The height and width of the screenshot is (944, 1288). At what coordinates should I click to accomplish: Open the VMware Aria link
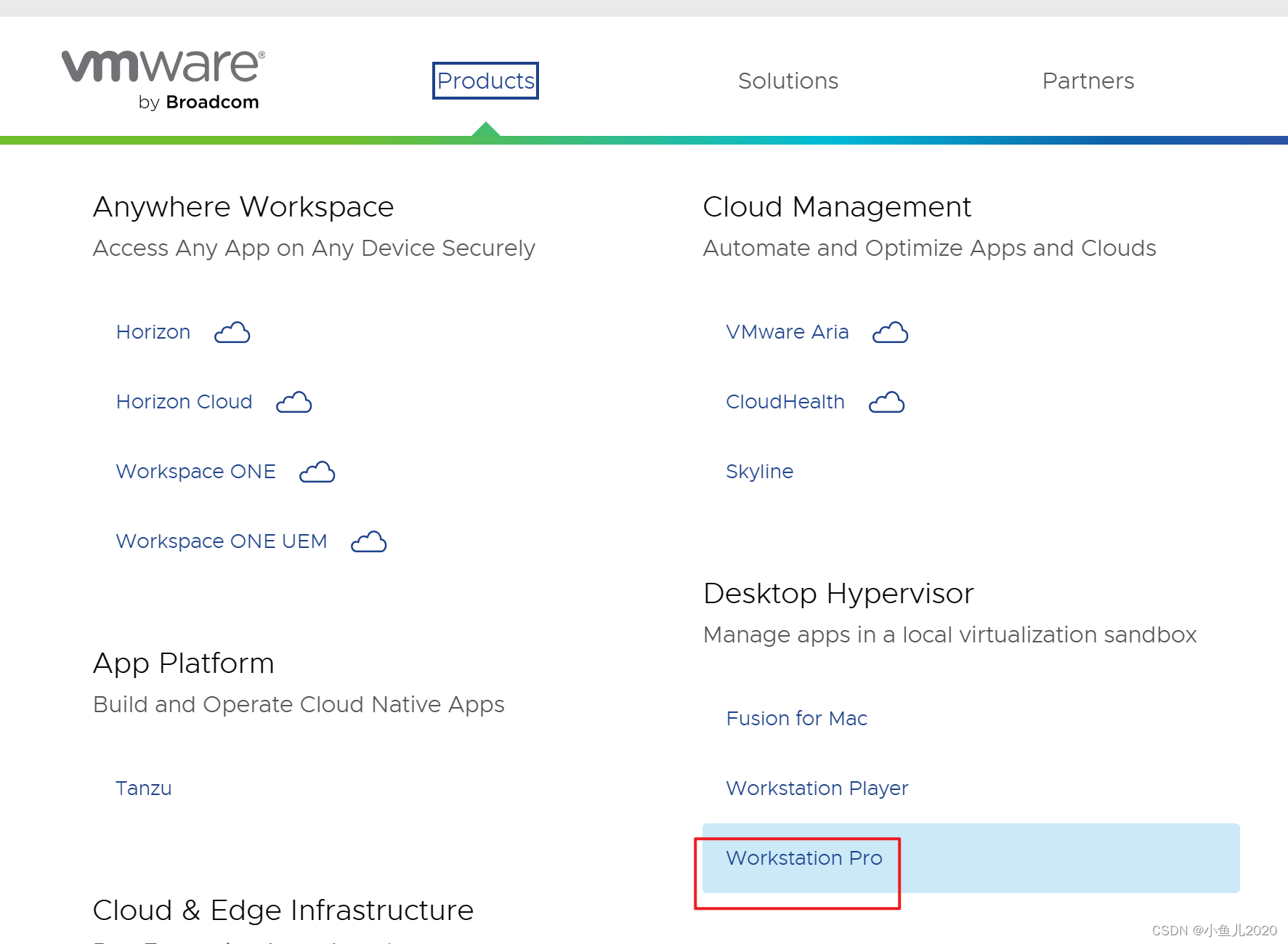click(787, 332)
